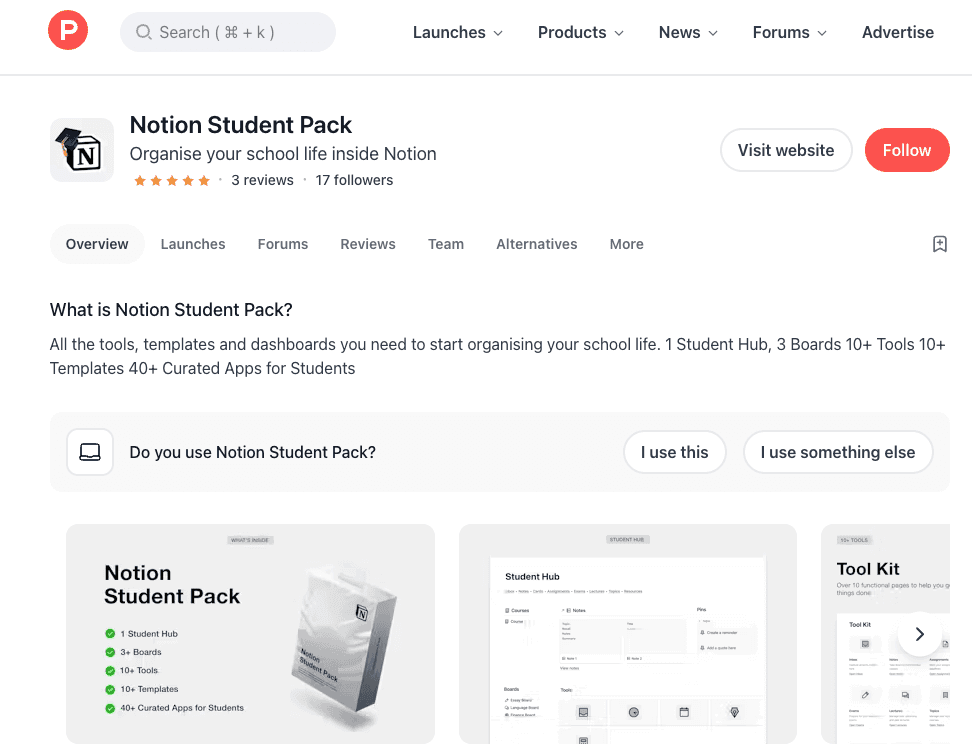This screenshot has height=754, width=972.
Task: Open the More tab menu
Action: [x=626, y=244]
